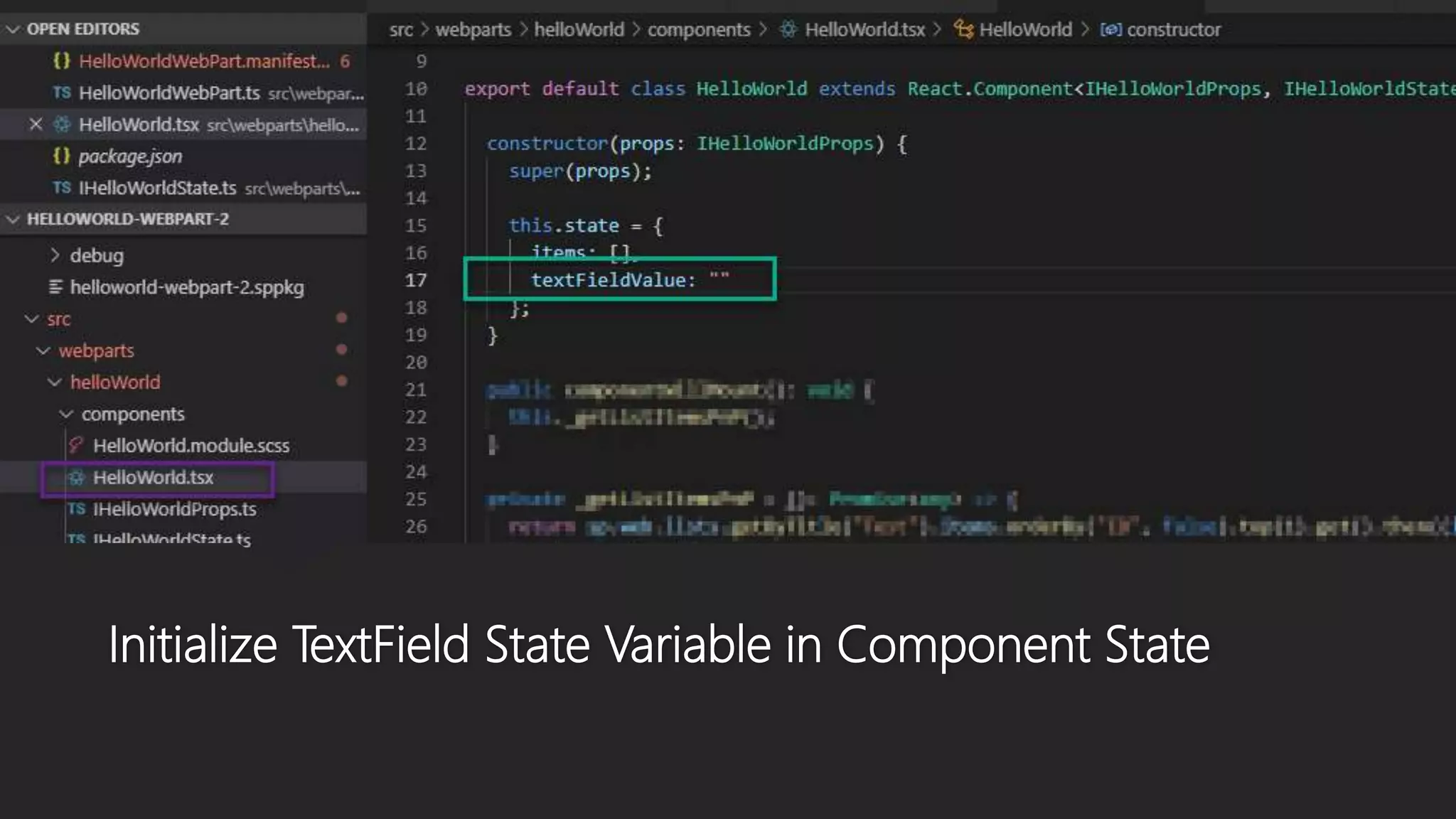Screen dimensions: 1456x819
Task: Open helloworld-webpart-2.sppkg file
Action: [x=187, y=287]
